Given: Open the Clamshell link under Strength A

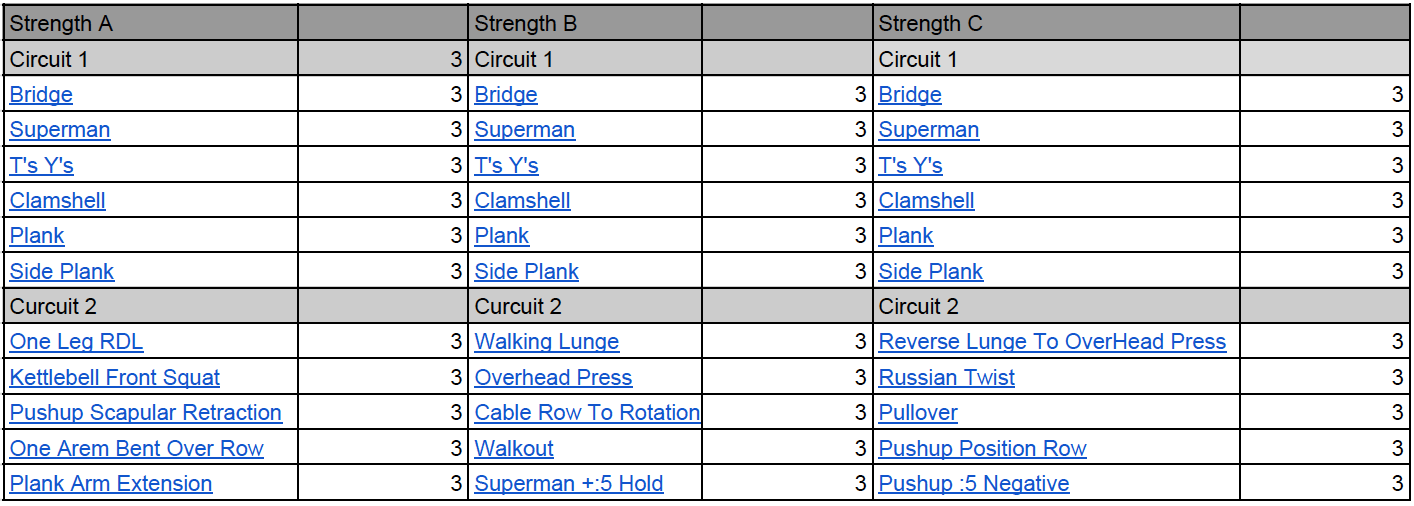Looking at the screenshot, I should click(x=57, y=200).
